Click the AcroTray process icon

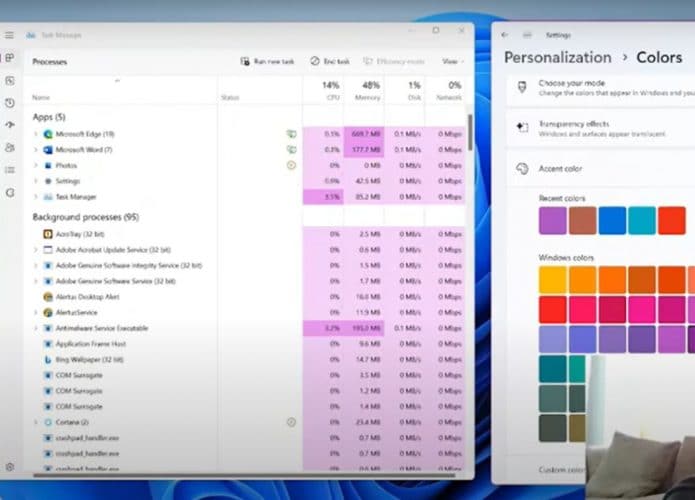coord(48,234)
